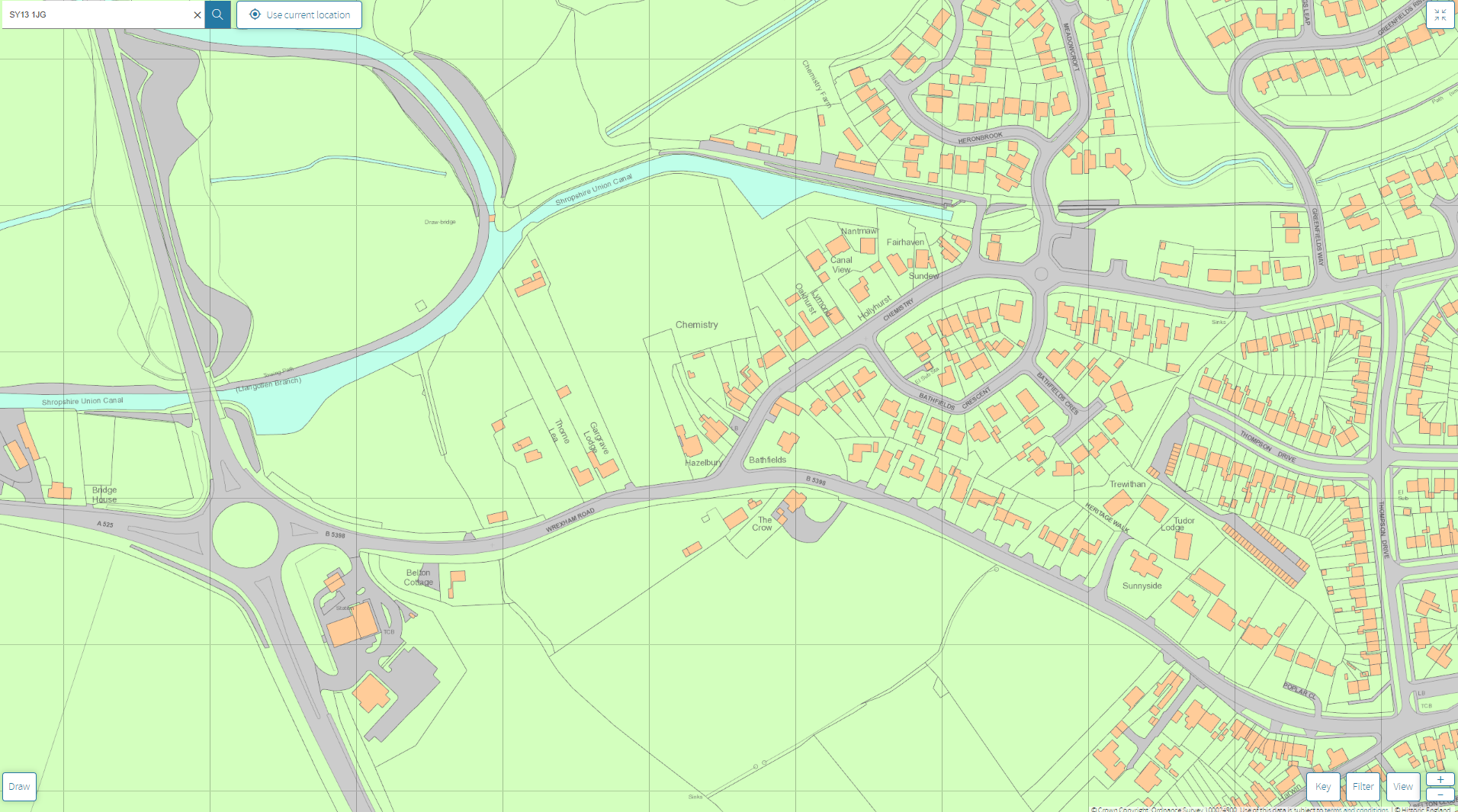Click the Draw-bridge label near the canal

click(x=440, y=222)
